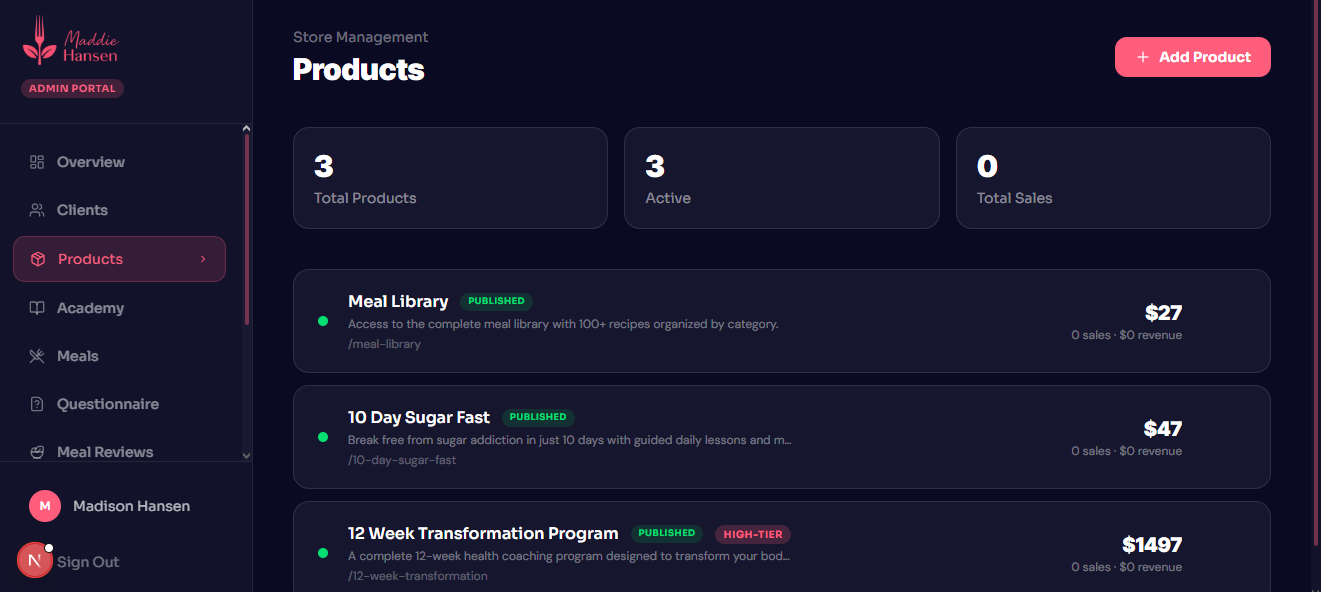Open Academy using its book icon
This screenshot has height=592, width=1321.
click(37, 307)
